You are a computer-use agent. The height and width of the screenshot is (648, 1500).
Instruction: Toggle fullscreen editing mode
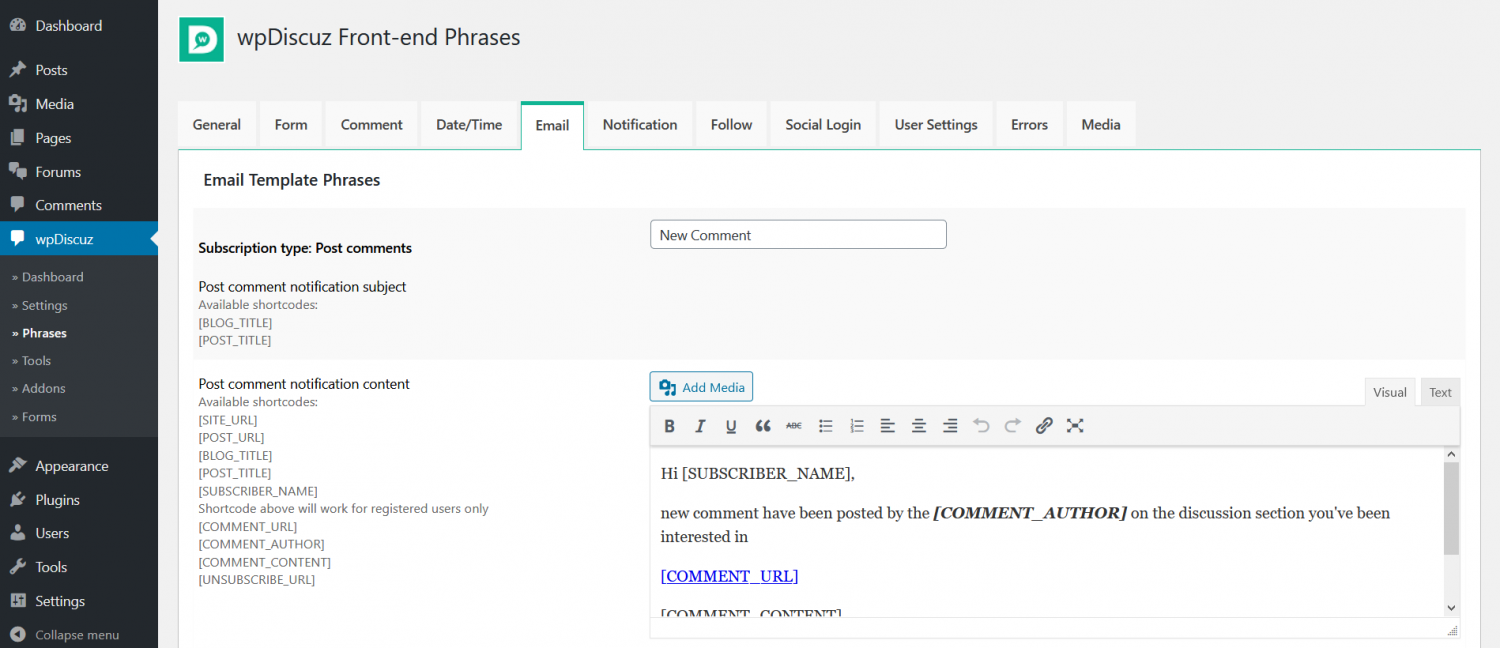click(x=1075, y=425)
